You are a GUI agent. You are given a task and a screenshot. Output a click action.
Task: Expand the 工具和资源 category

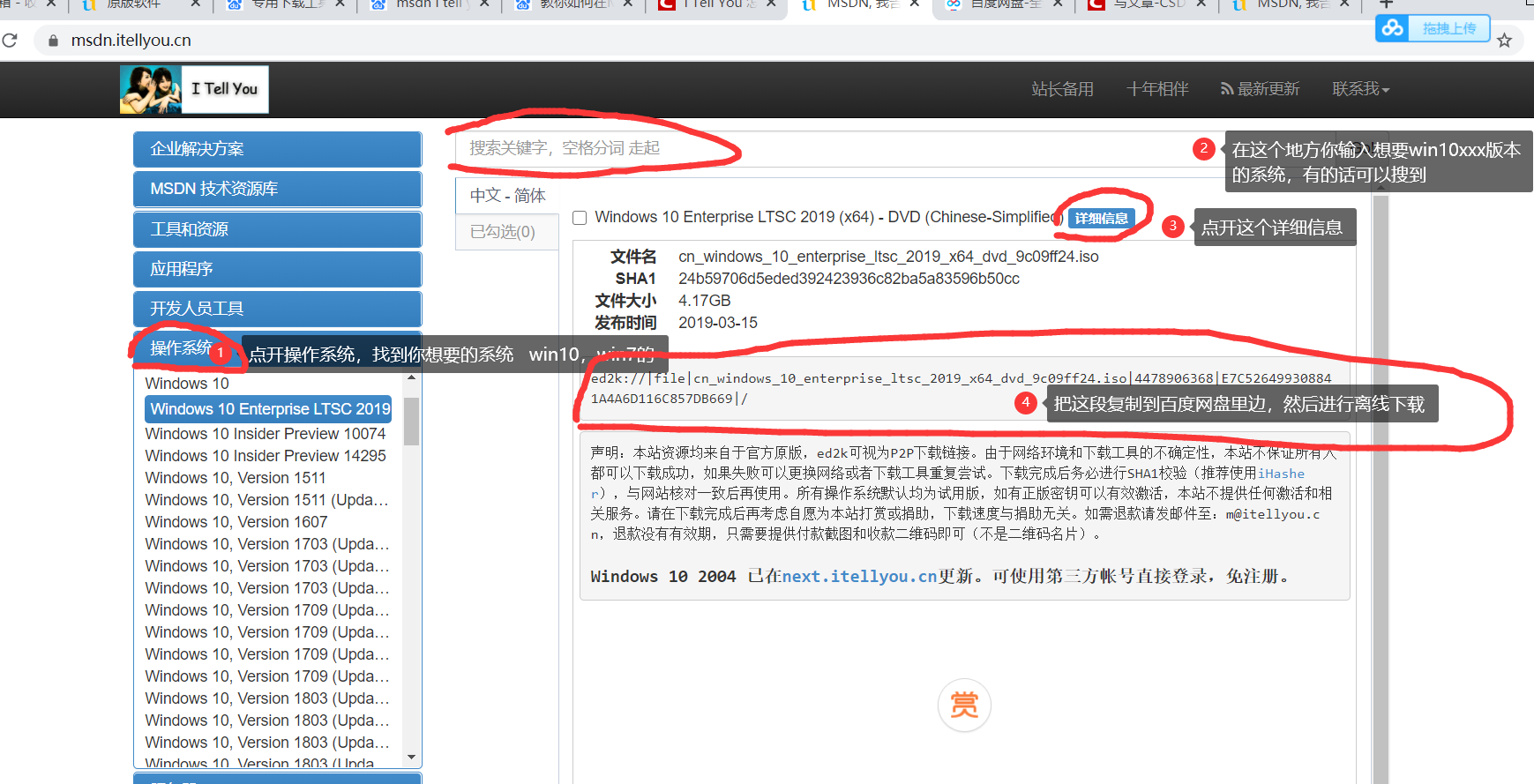(x=277, y=229)
